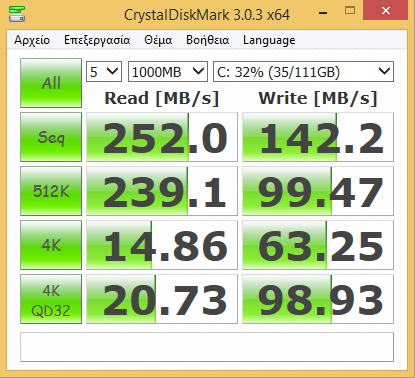Open the Βοήθεια menu
The width and height of the screenshot is (415, 378).
coord(207,40)
